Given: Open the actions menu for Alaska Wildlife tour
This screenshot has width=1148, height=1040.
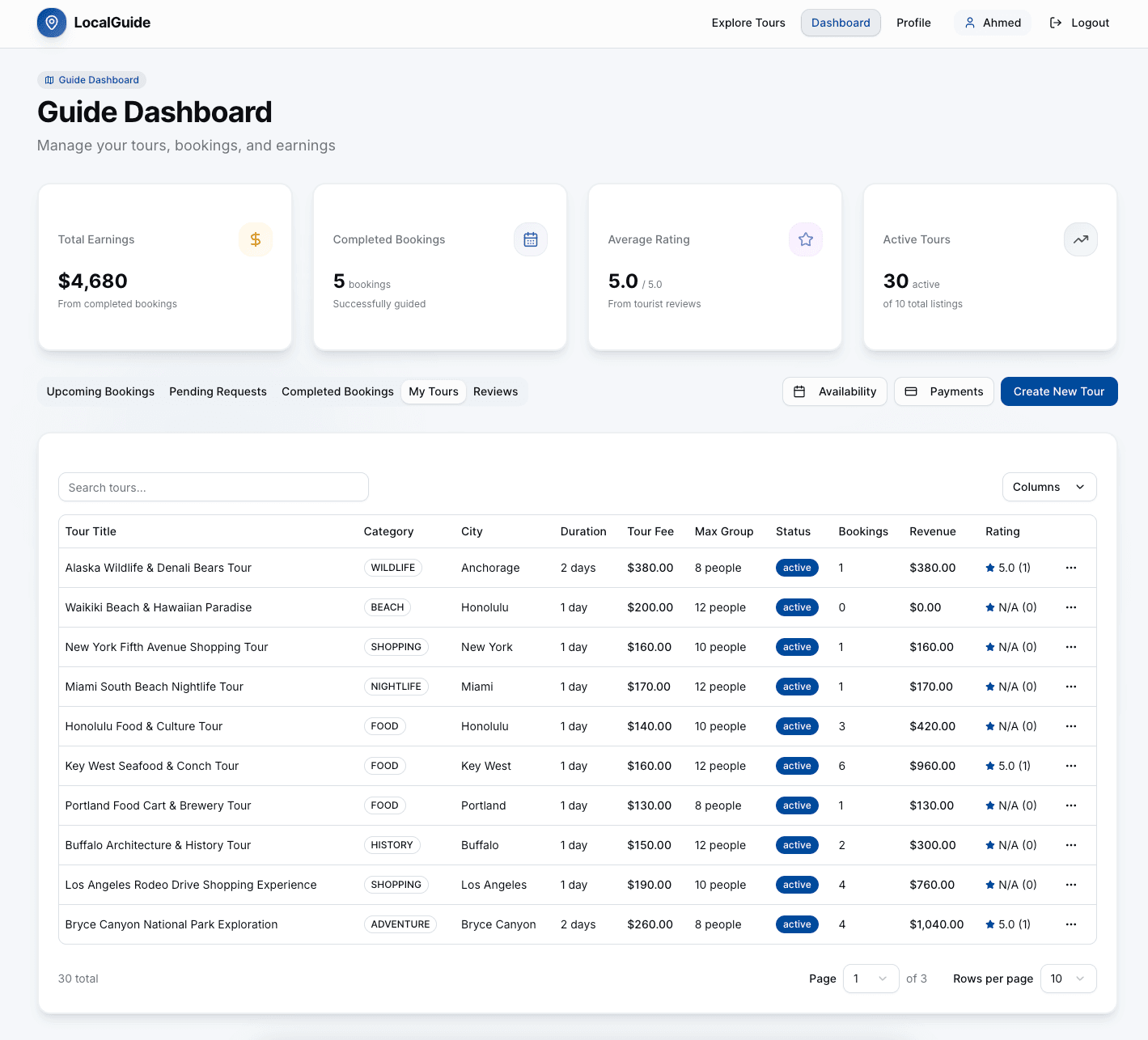Looking at the screenshot, I should (1071, 568).
